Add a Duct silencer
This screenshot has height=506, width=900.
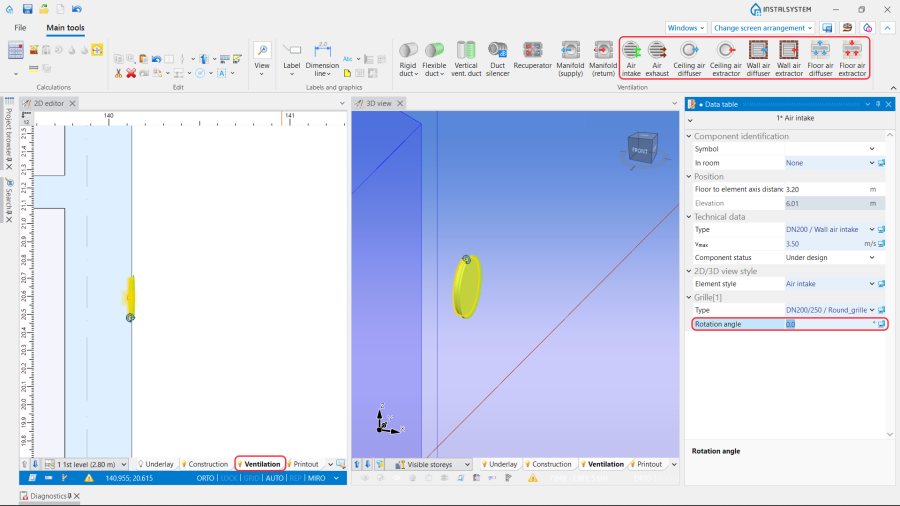[x=497, y=56]
